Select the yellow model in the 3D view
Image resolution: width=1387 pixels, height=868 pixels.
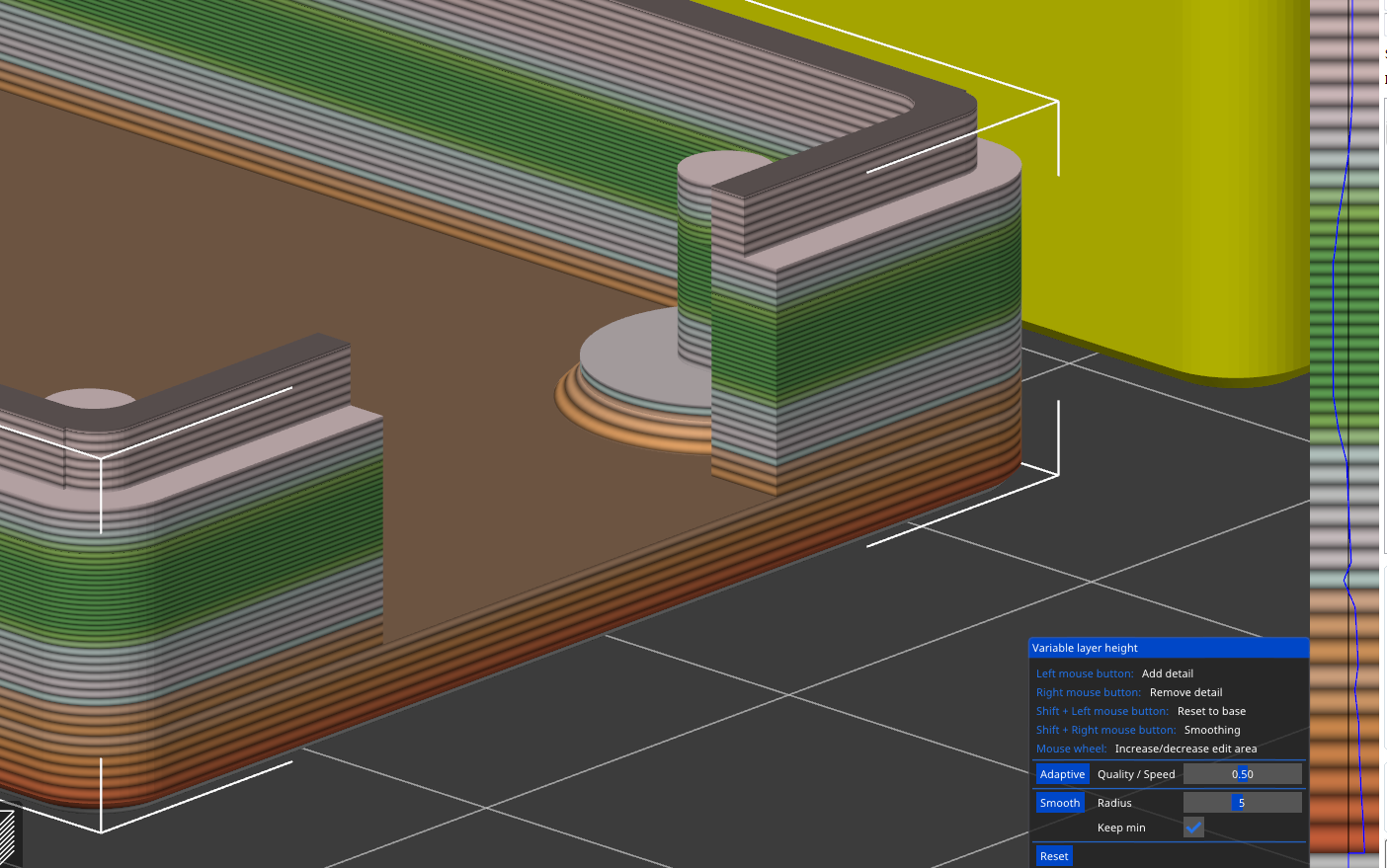pos(1166,178)
